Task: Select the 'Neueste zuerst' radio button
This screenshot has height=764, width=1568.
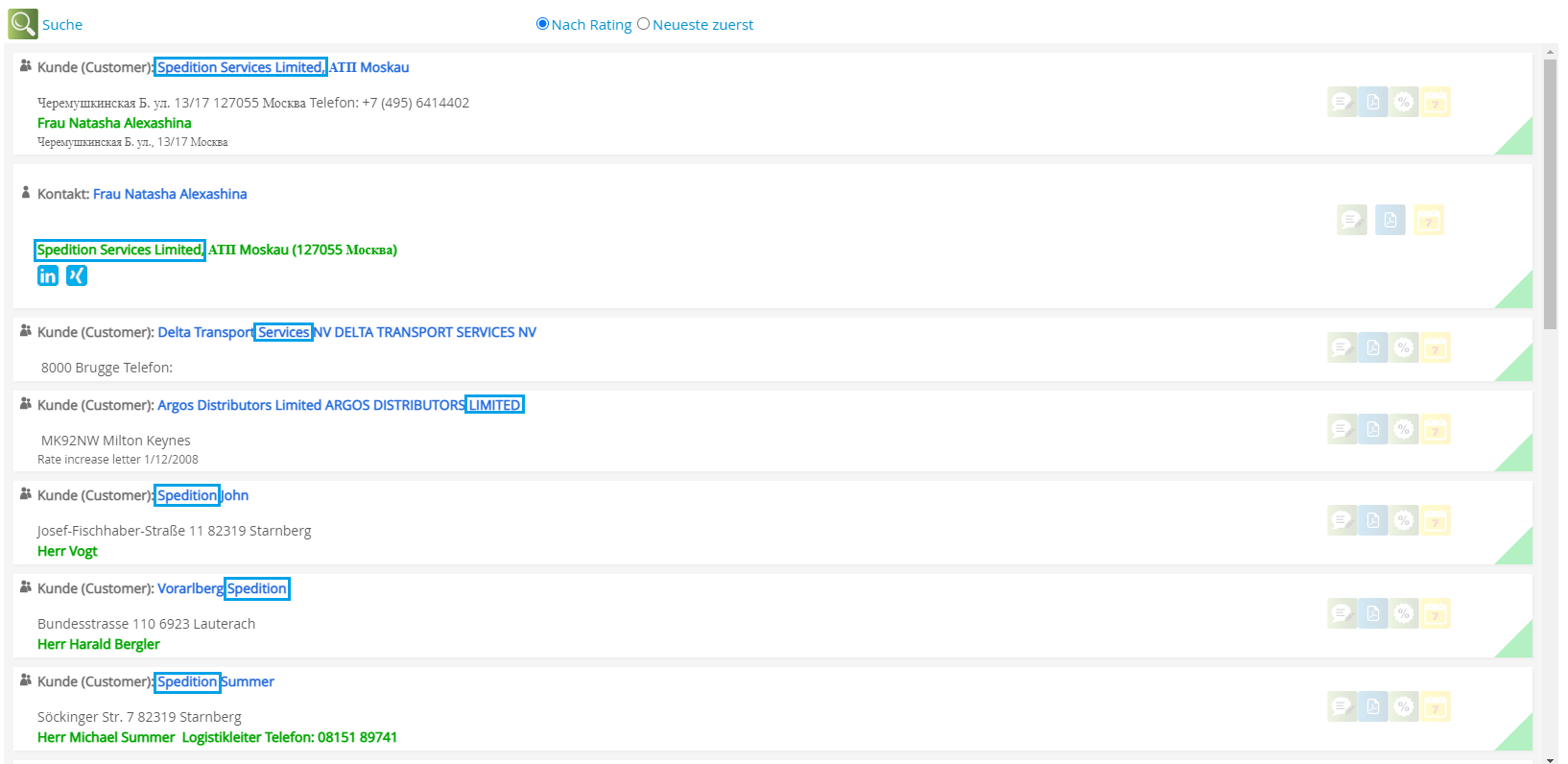Action: pos(644,24)
